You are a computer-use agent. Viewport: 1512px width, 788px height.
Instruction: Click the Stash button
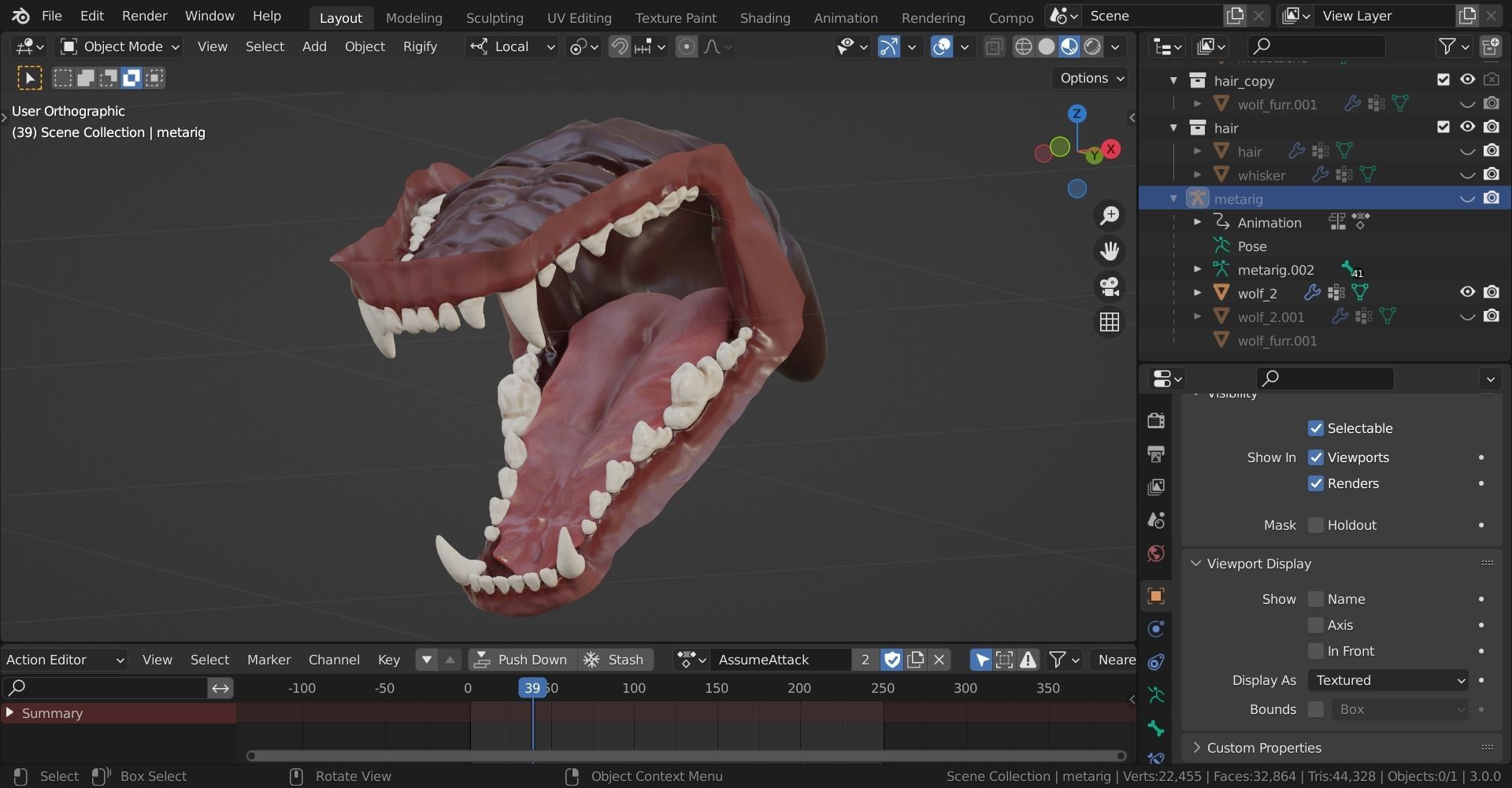[614, 660]
